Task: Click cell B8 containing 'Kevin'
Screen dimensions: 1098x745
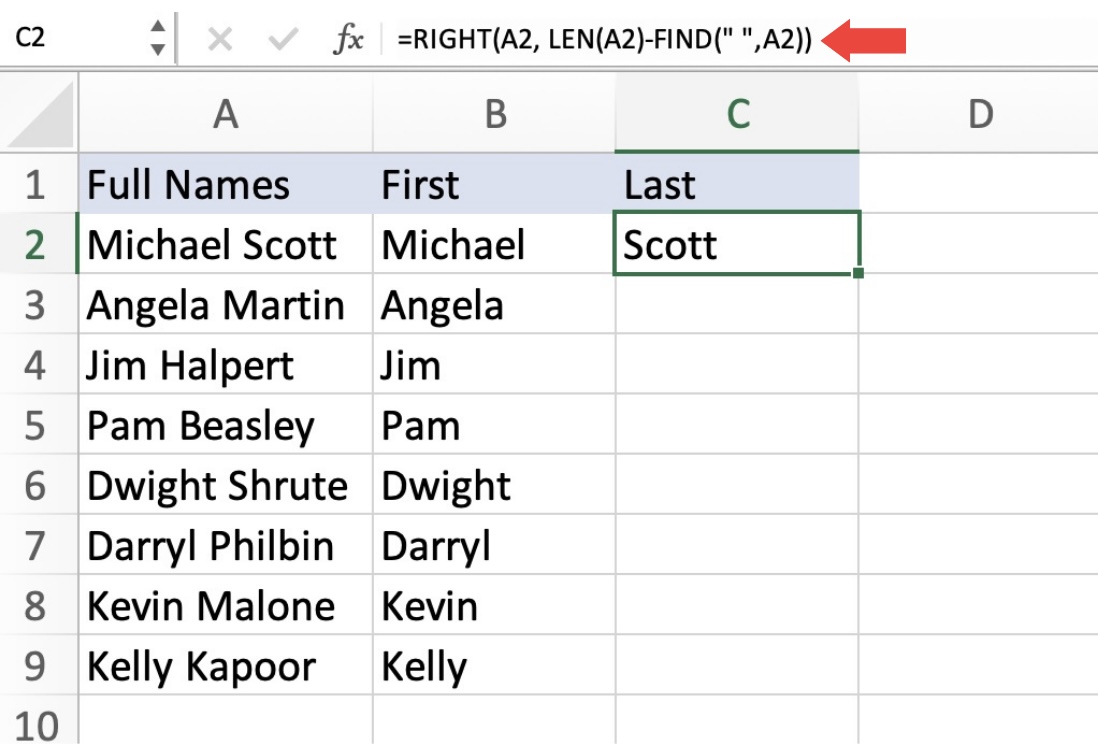Action: pos(494,606)
